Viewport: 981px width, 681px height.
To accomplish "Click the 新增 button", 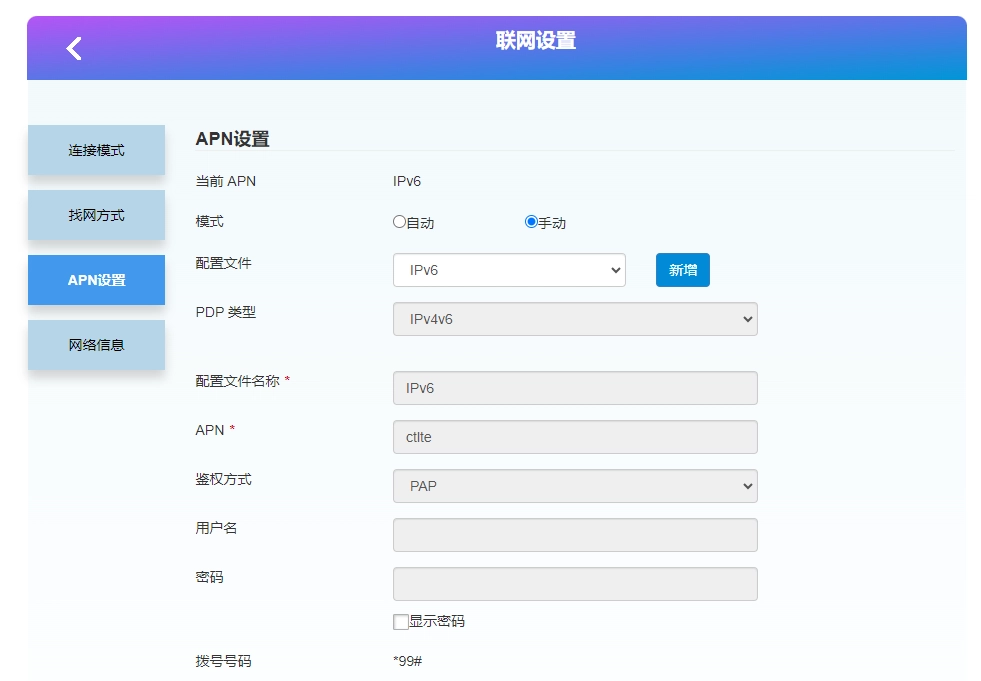I will coord(683,269).
